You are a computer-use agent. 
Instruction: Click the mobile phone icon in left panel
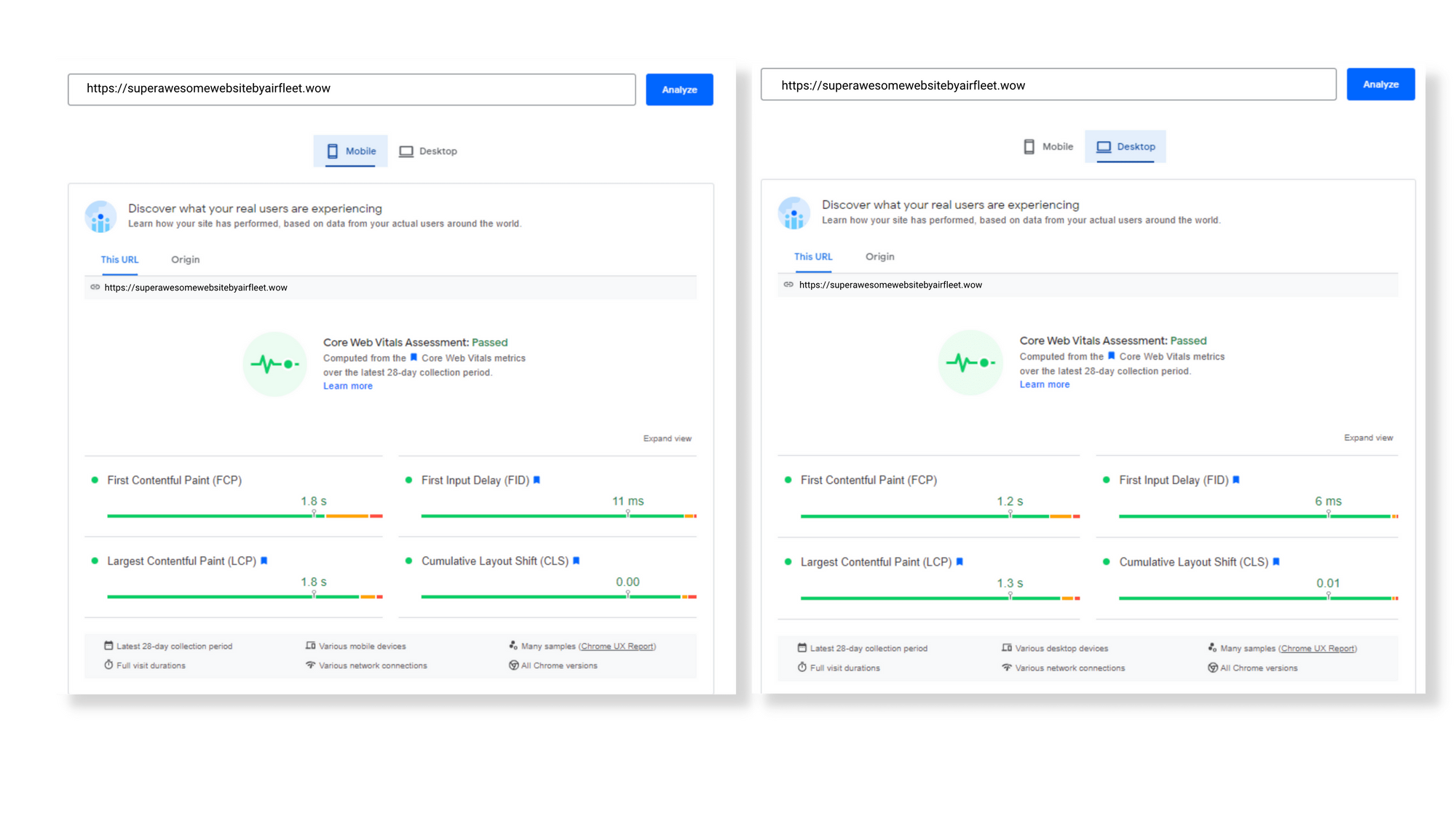(333, 151)
